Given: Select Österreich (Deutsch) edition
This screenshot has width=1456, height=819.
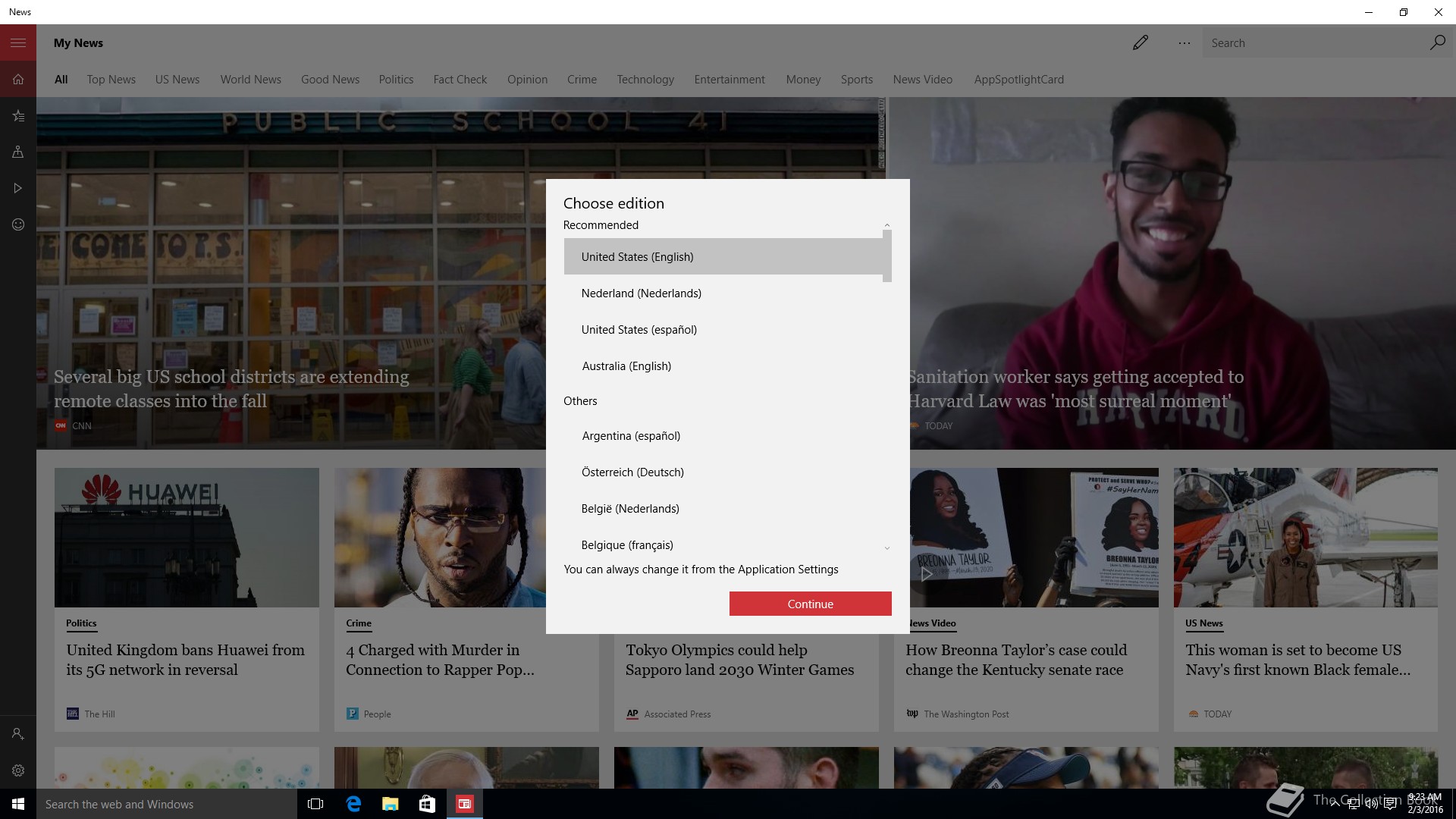Looking at the screenshot, I should [723, 472].
